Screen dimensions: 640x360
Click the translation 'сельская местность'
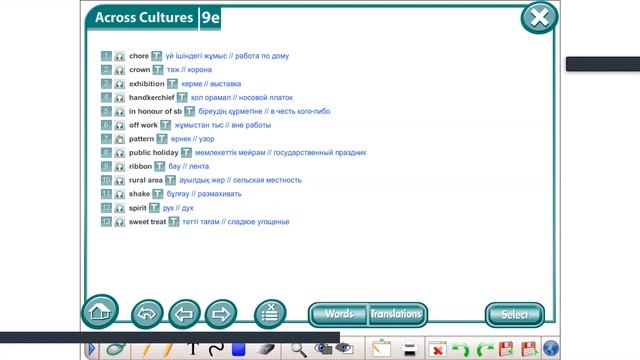click(x=267, y=180)
